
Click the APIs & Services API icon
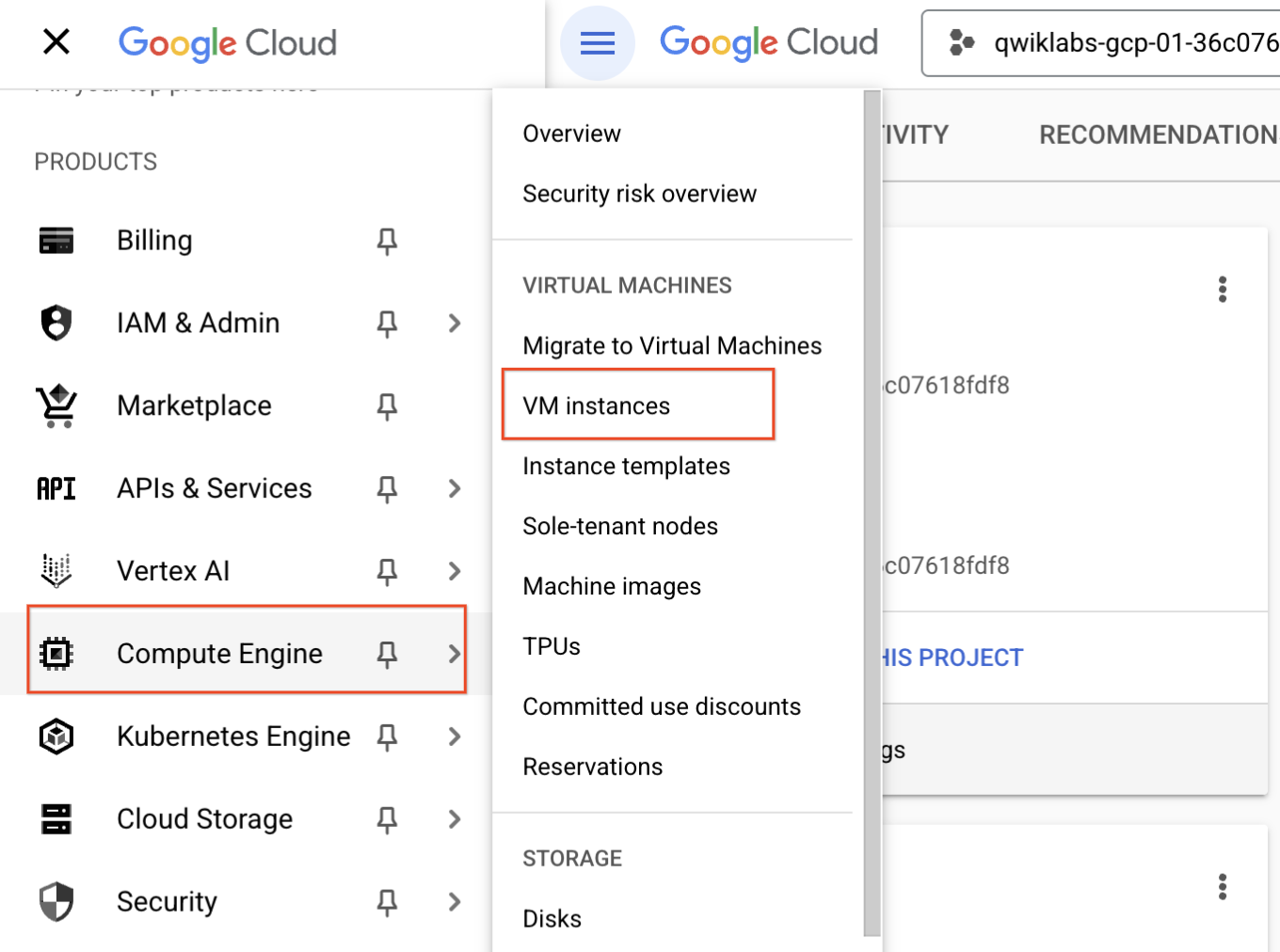[x=56, y=488]
